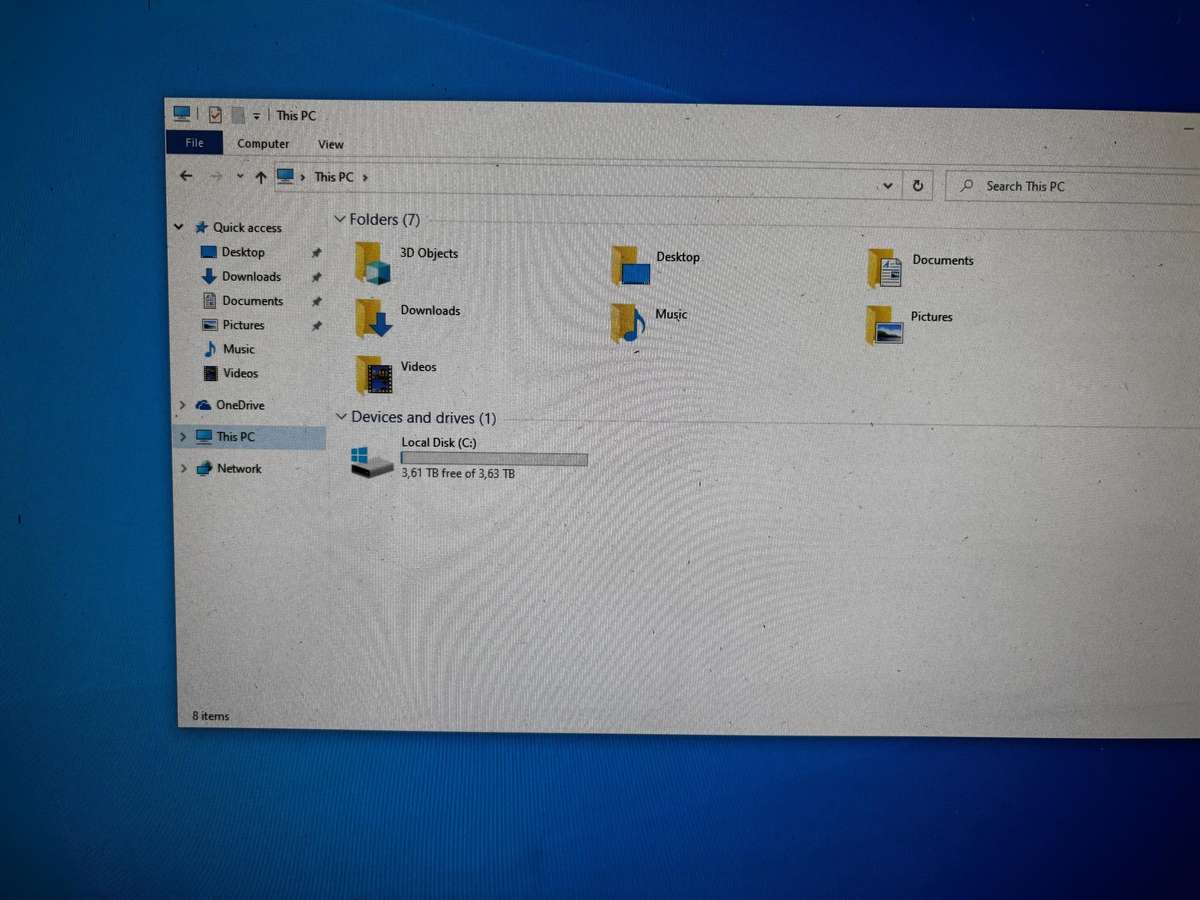The image size is (1200, 900).
Task: Click the This PC breadcrumb in address bar
Action: [x=334, y=176]
